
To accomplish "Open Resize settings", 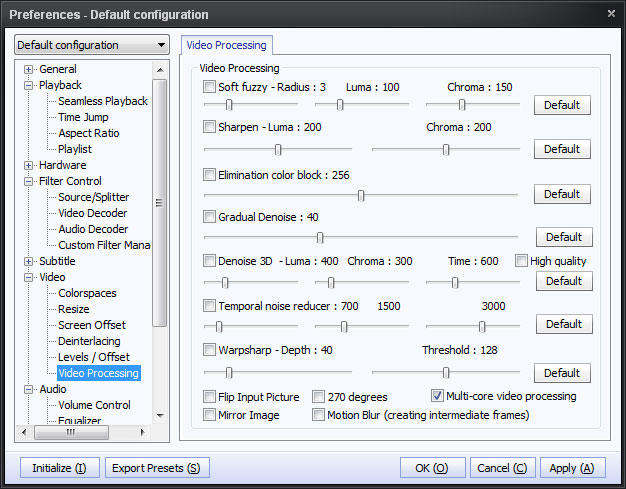I will [x=73, y=309].
